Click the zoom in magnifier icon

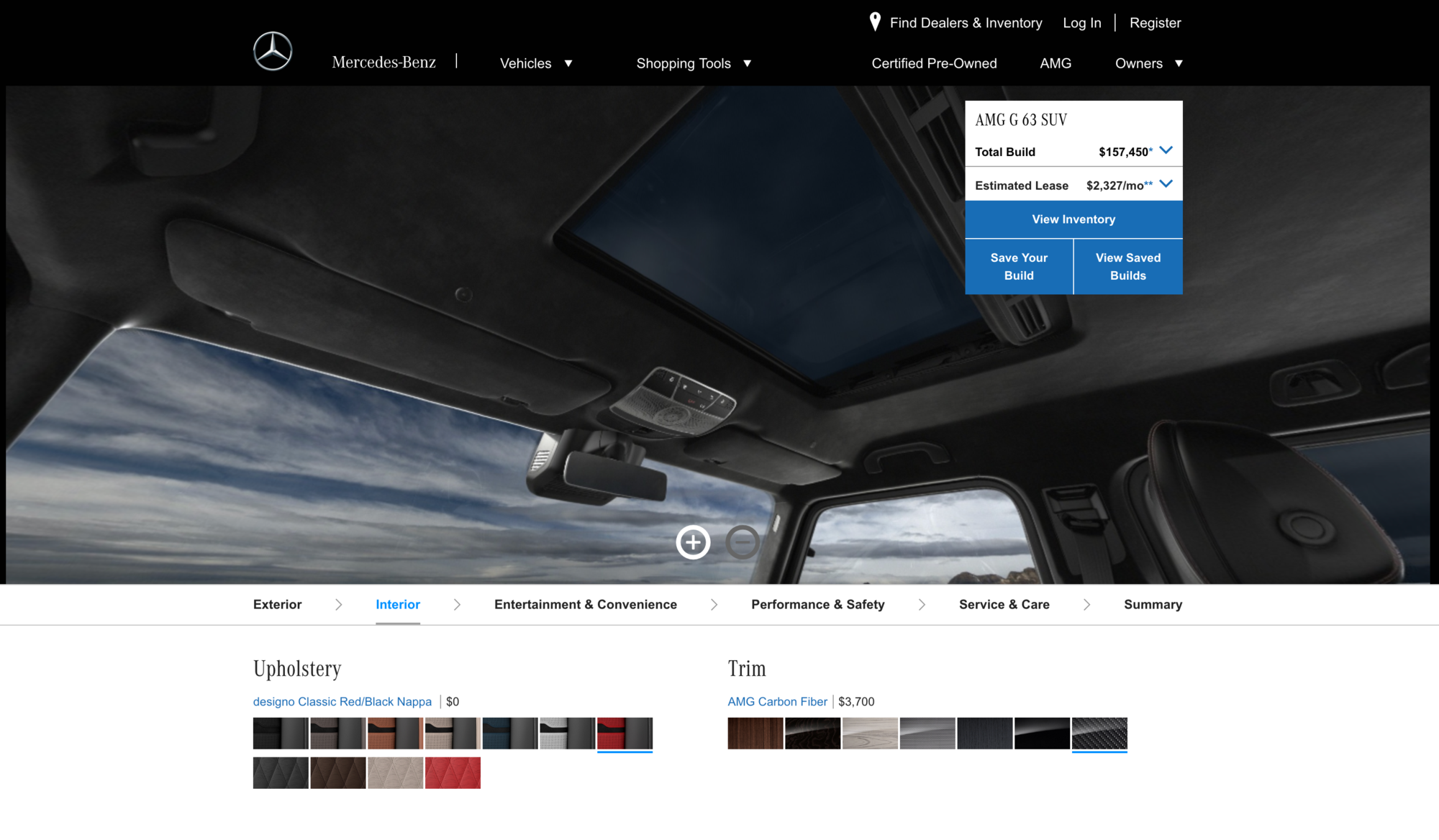693,542
